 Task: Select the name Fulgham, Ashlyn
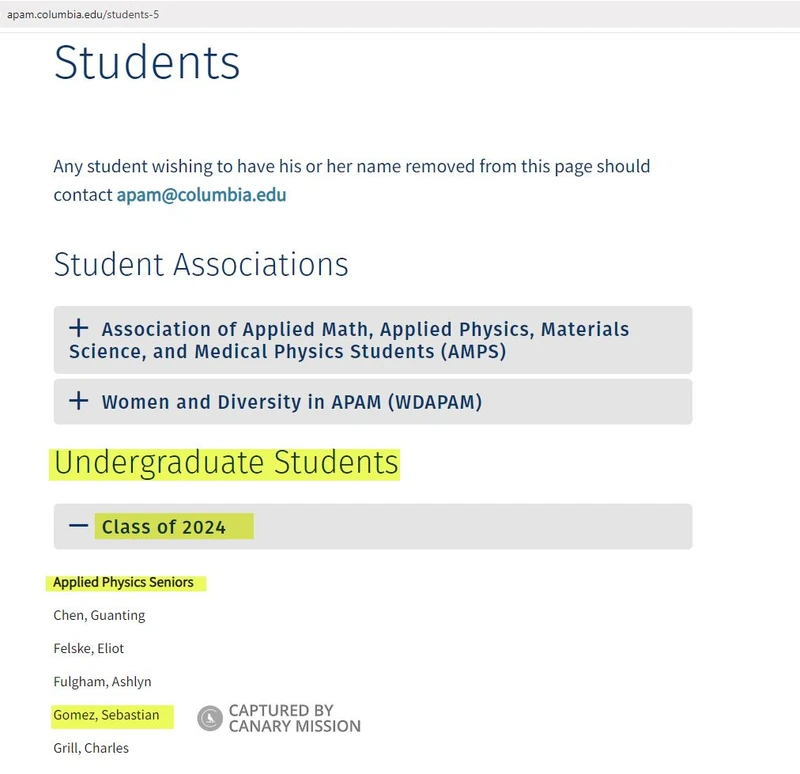pyautogui.click(x=102, y=681)
